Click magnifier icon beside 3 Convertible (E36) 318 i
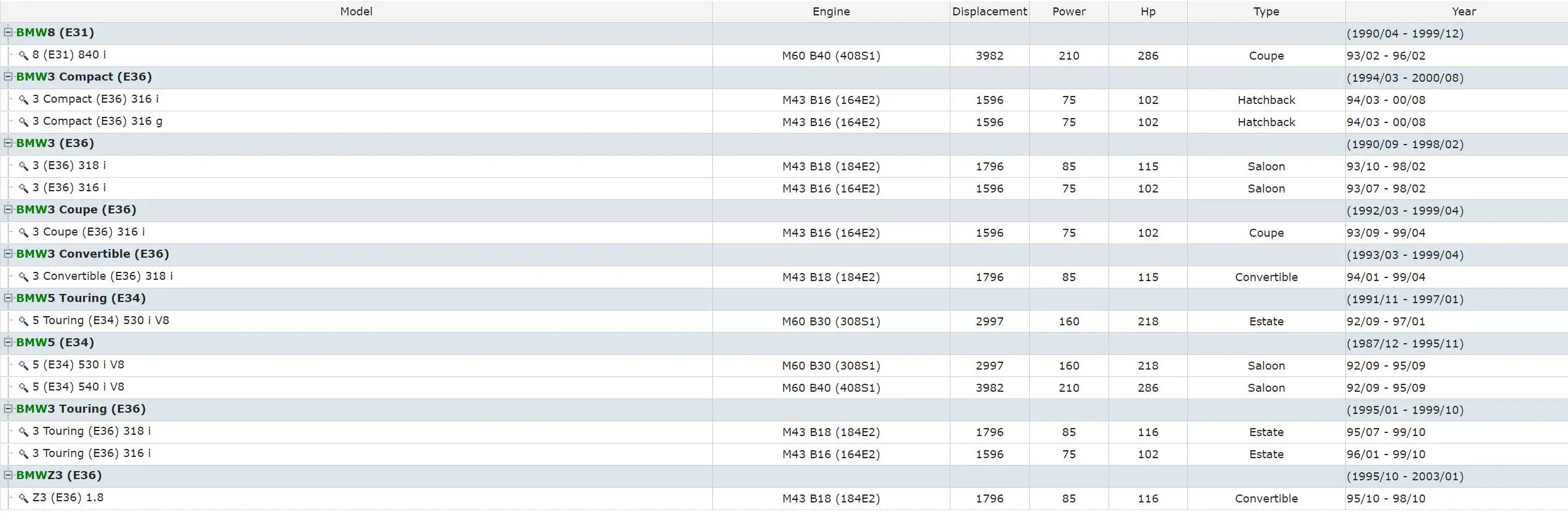This screenshot has height=524, width=1568. [x=23, y=277]
